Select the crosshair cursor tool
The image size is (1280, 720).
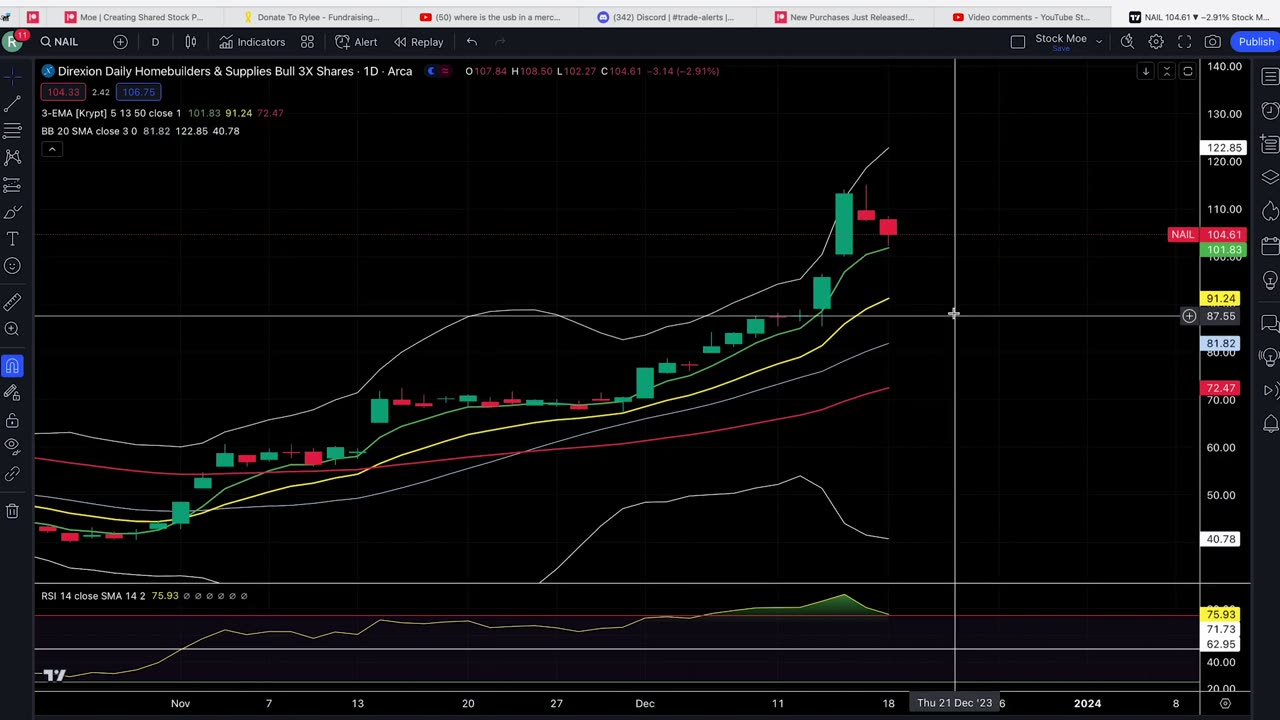[12, 75]
